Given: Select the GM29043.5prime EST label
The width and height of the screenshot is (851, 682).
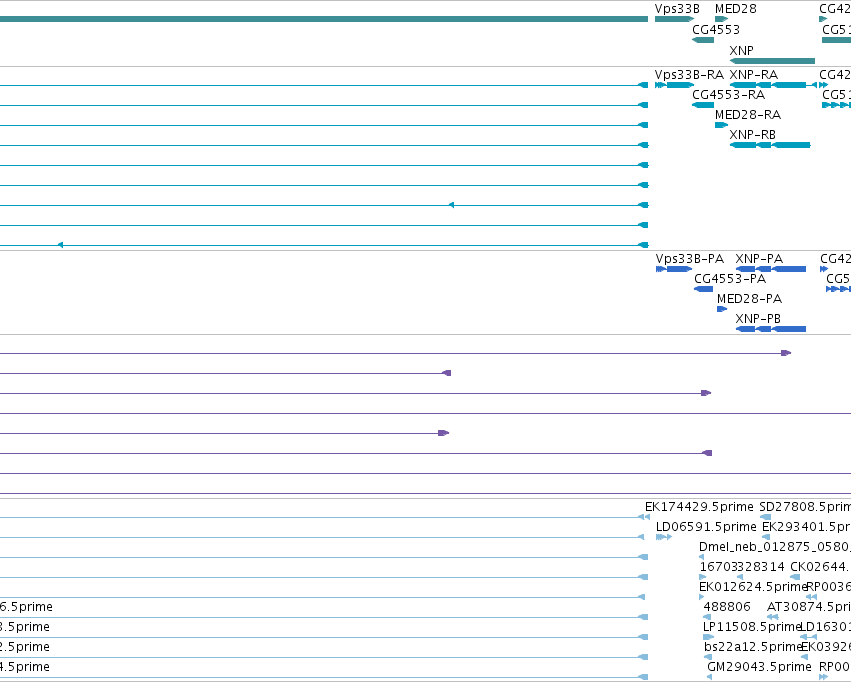Looking at the screenshot, I should coord(759,666).
